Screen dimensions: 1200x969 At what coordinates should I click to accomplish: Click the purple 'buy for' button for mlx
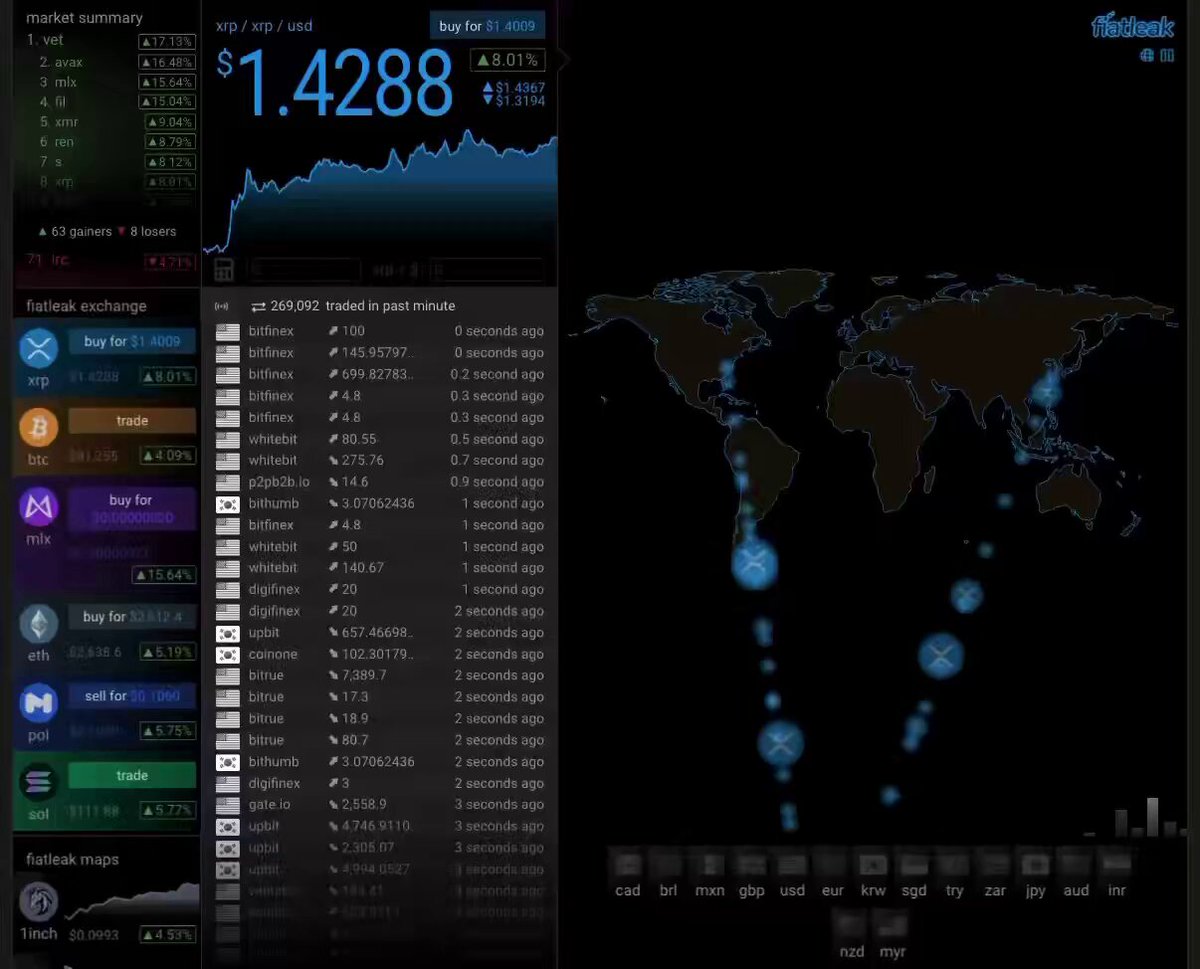[x=131, y=508]
